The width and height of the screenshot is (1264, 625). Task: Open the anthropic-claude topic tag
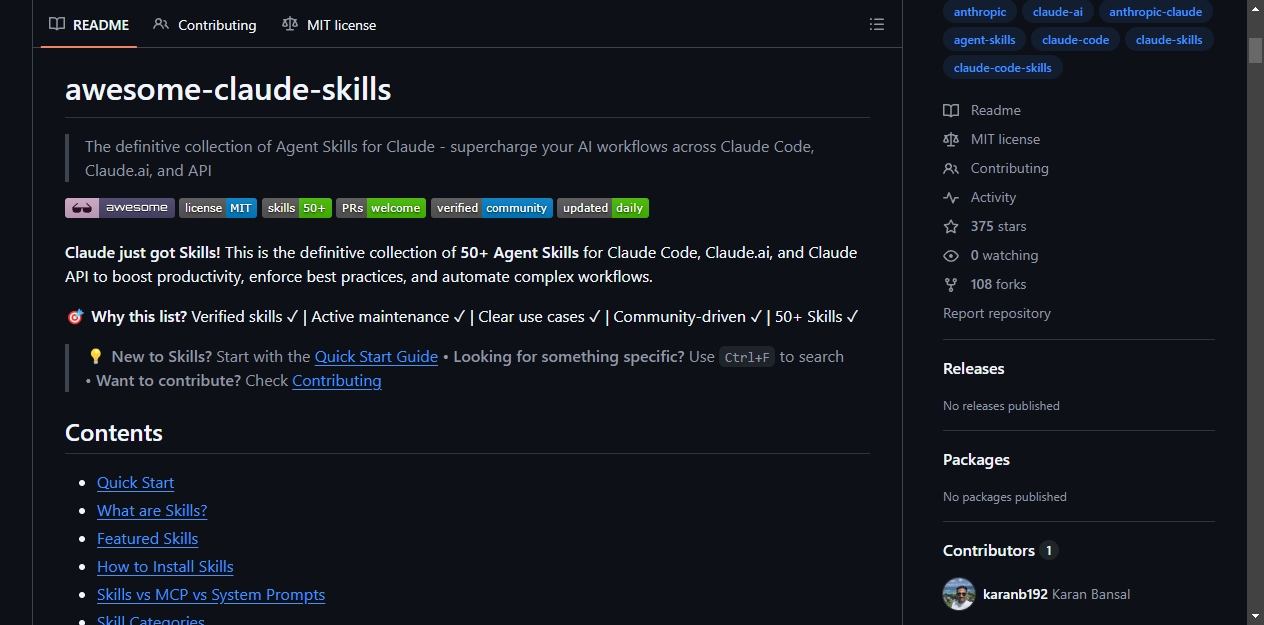(x=1156, y=12)
